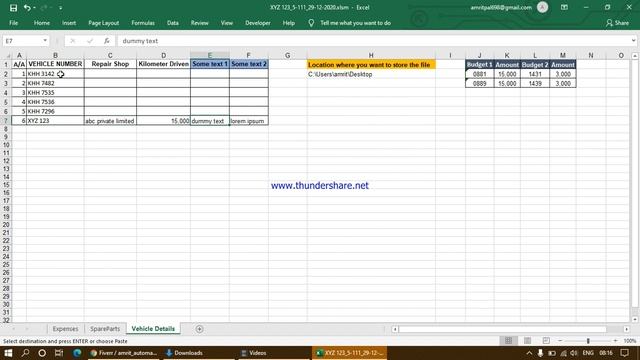Screen dimensions: 640x360
Task: Confirm entry with the checkmark icon
Action: (x=90, y=41)
